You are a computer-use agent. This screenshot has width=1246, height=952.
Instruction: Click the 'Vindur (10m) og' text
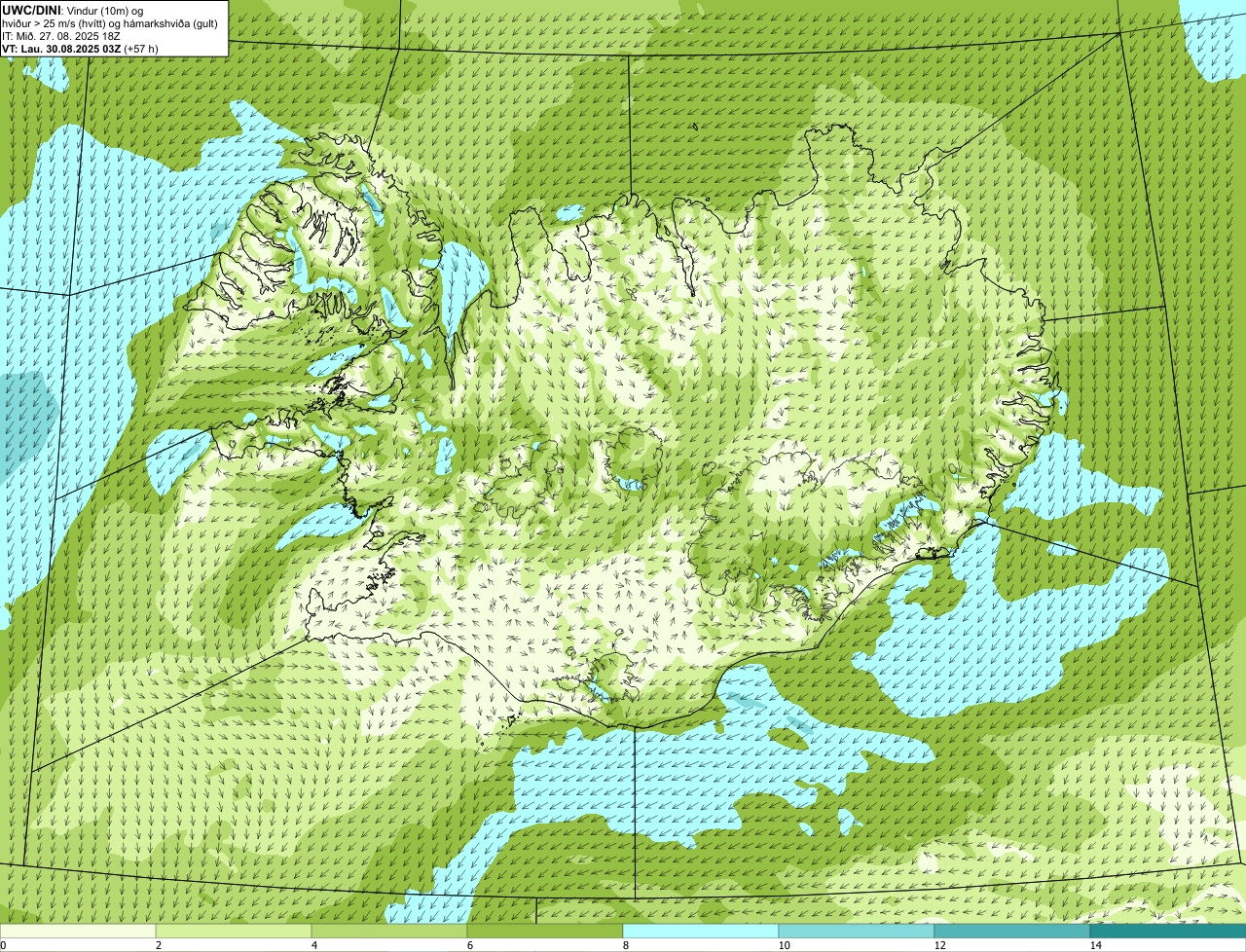pos(105,10)
